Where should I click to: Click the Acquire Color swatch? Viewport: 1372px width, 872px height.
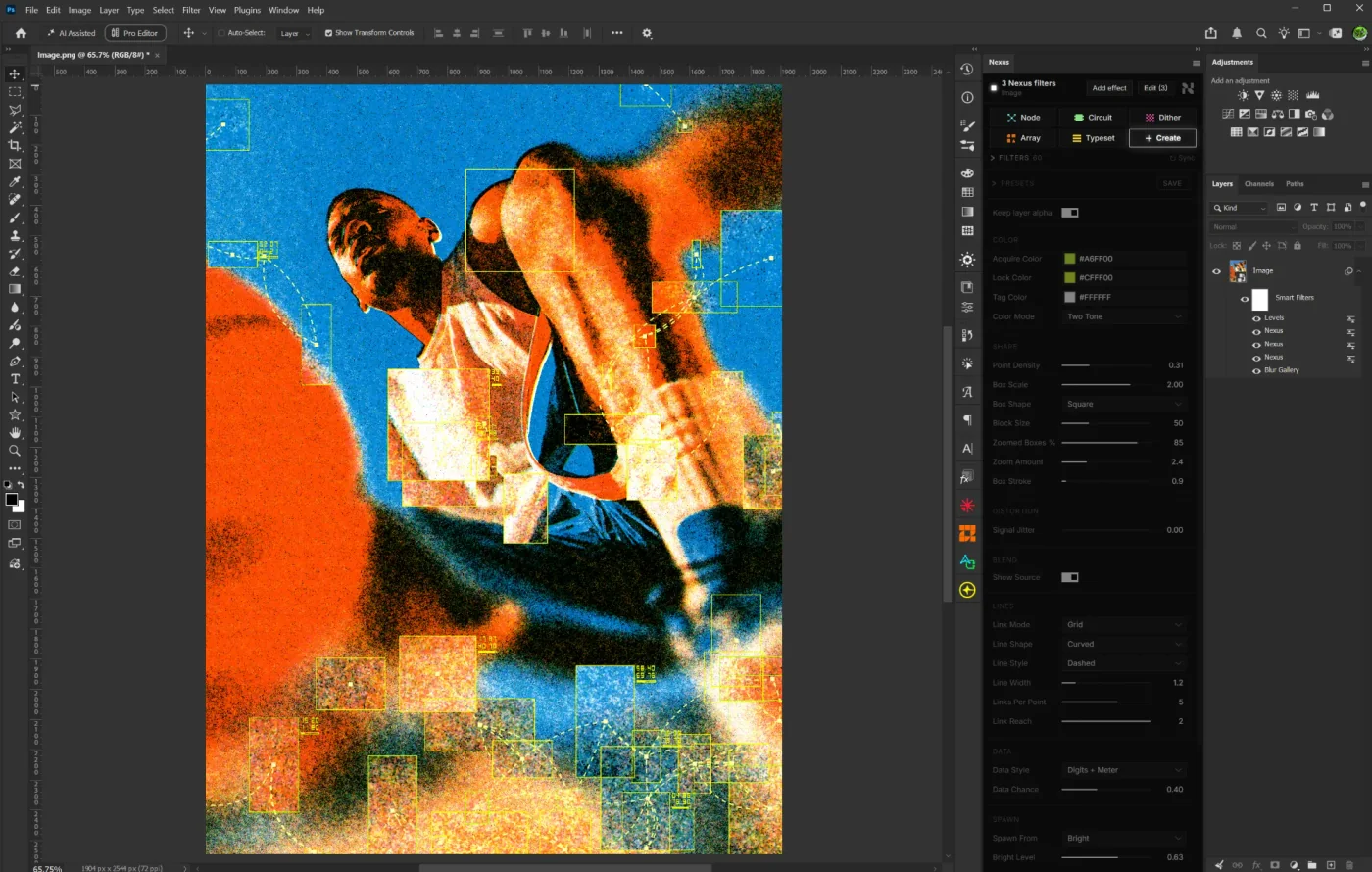1070,259
